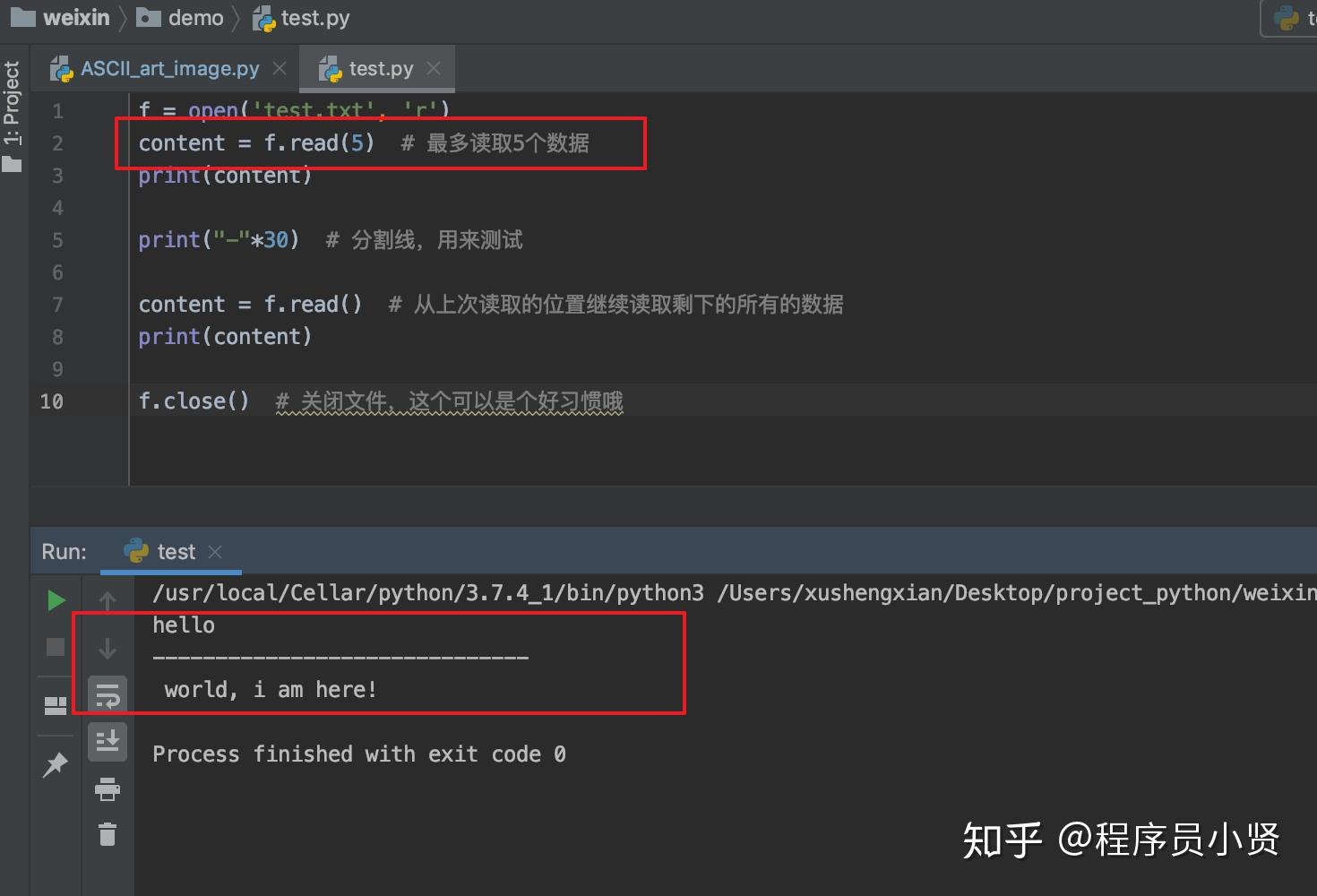Select the test tab in Run panel
Viewport: 1317px width, 896px height.
[176, 551]
